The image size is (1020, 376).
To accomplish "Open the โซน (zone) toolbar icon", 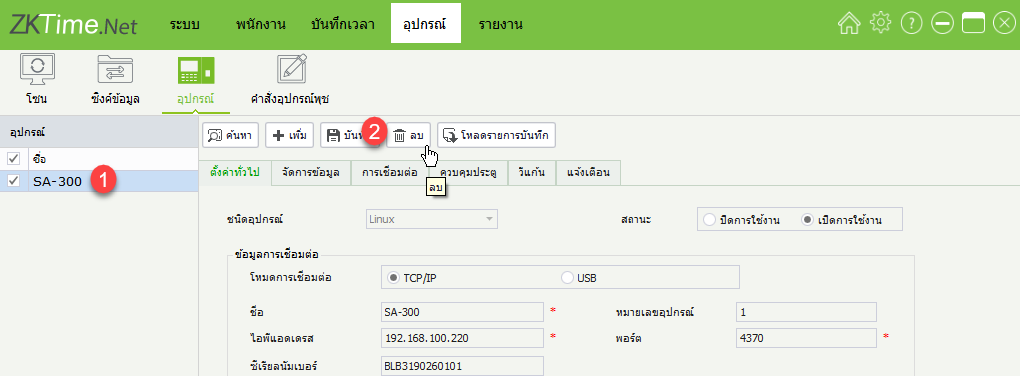I will click(37, 79).
